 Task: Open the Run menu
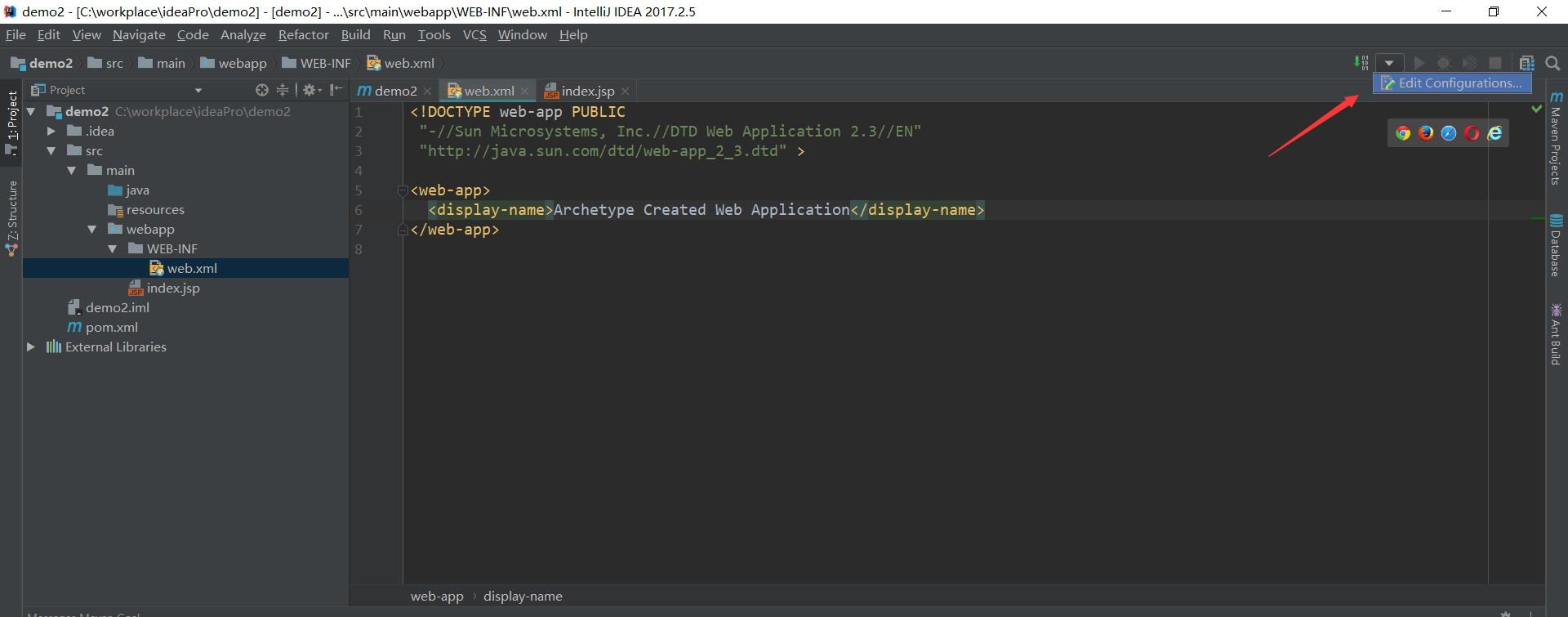point(394,34)
